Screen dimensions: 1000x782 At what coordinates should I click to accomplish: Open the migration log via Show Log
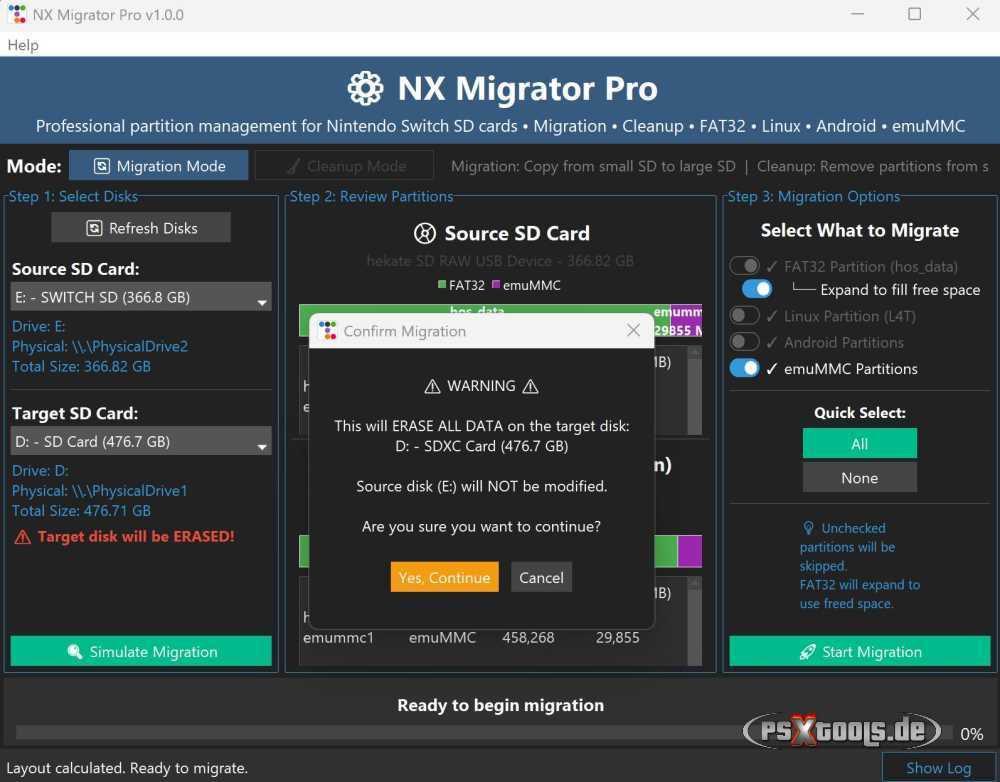[938, 767]
